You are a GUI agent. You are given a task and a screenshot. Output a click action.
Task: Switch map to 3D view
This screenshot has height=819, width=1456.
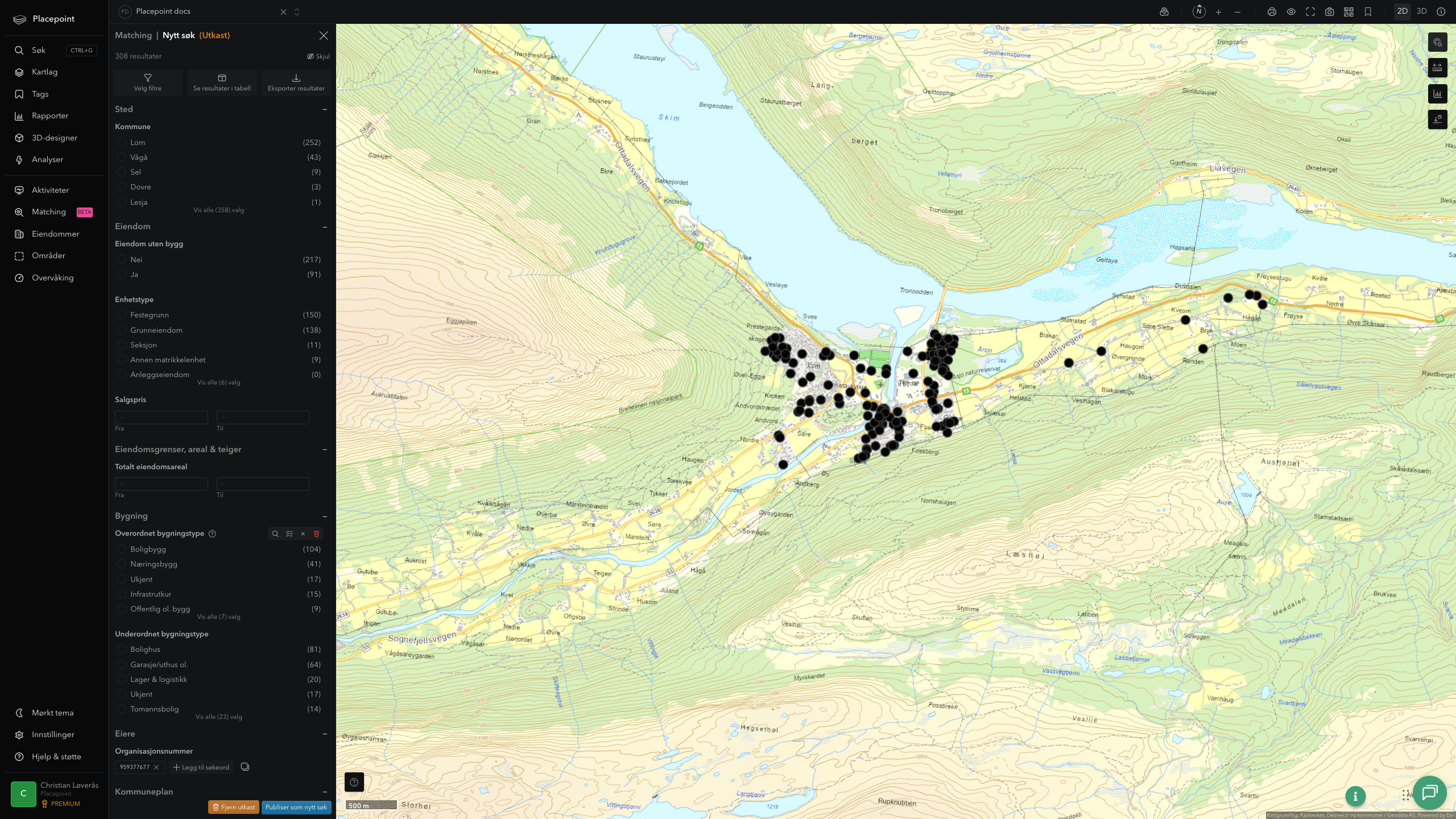(1422, 11)
